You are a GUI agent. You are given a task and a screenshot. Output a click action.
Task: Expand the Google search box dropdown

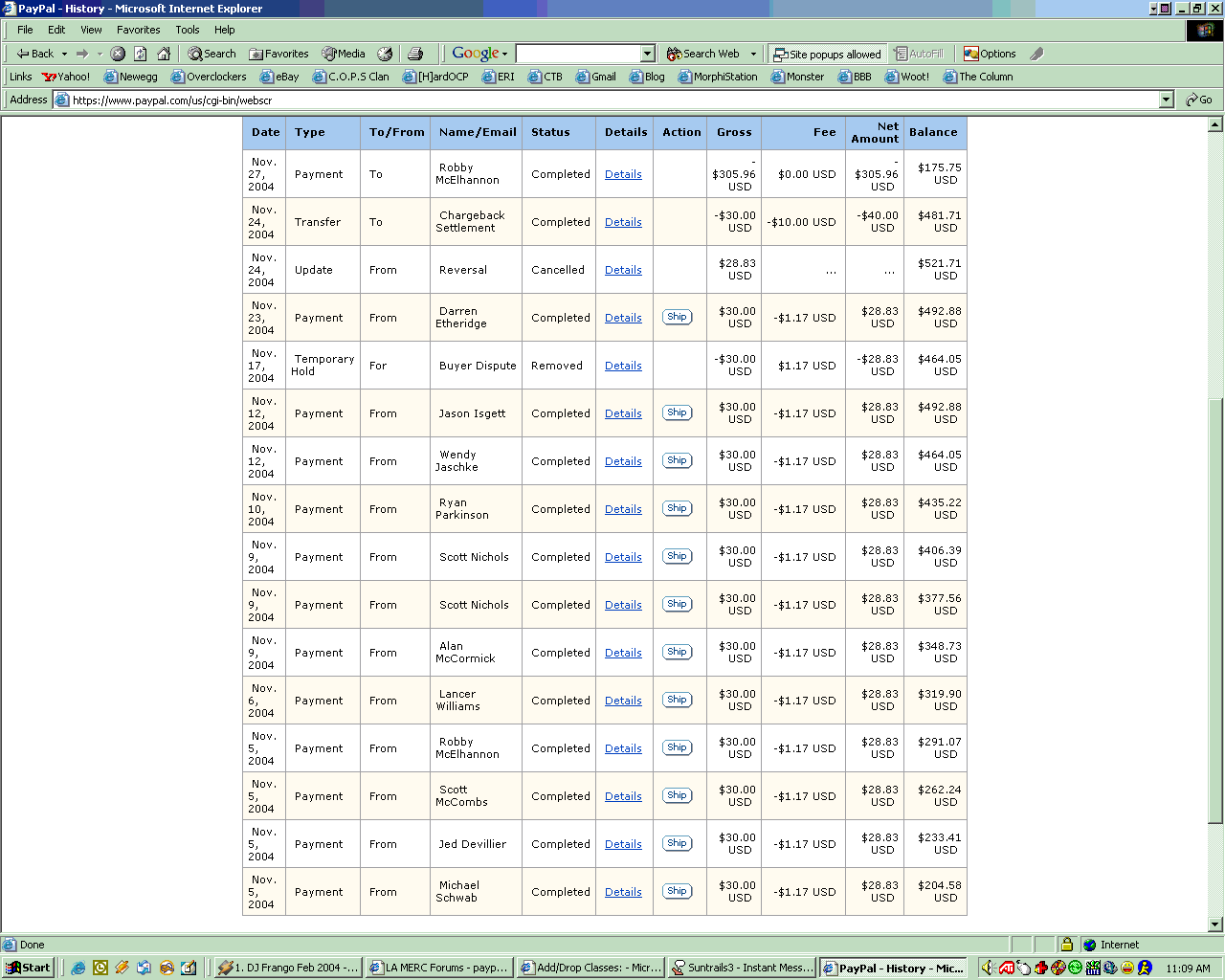[648, 54]
